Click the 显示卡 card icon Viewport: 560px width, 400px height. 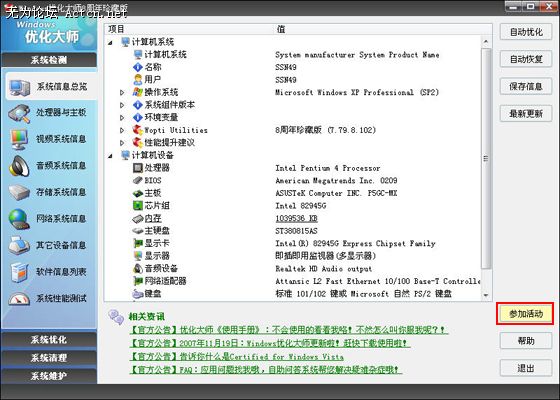click(x=138, y=244)
